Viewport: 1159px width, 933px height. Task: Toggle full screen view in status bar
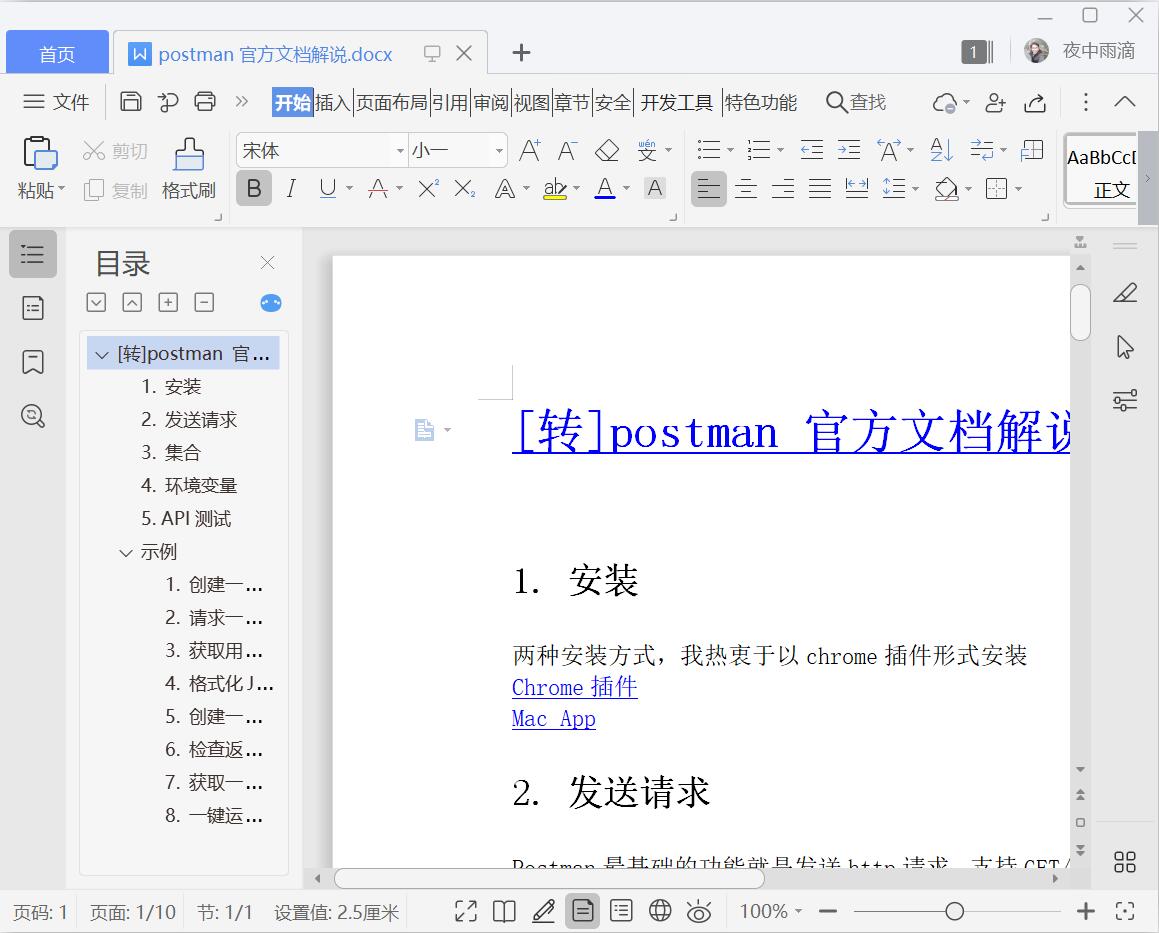coord(466,911)
